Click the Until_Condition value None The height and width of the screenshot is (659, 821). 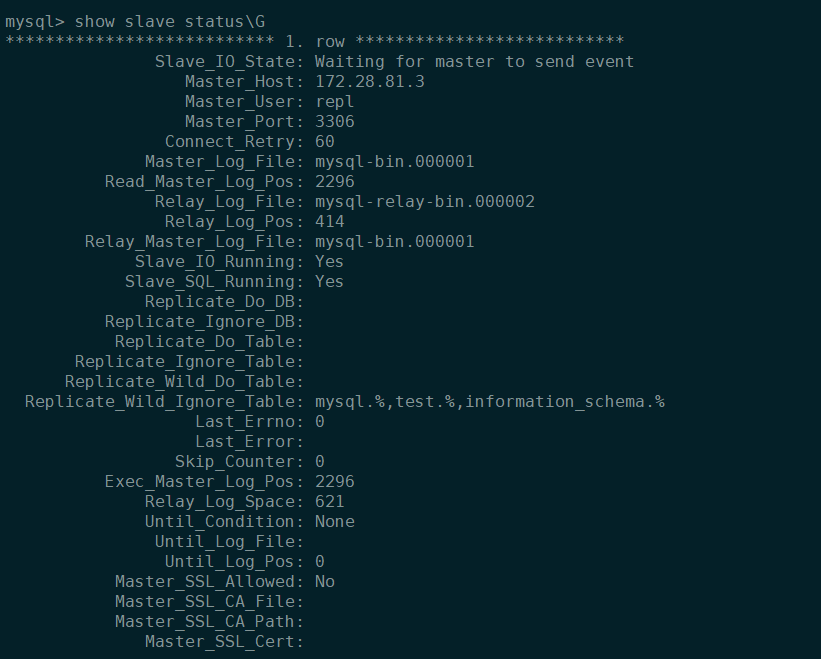tap(334, 521)
